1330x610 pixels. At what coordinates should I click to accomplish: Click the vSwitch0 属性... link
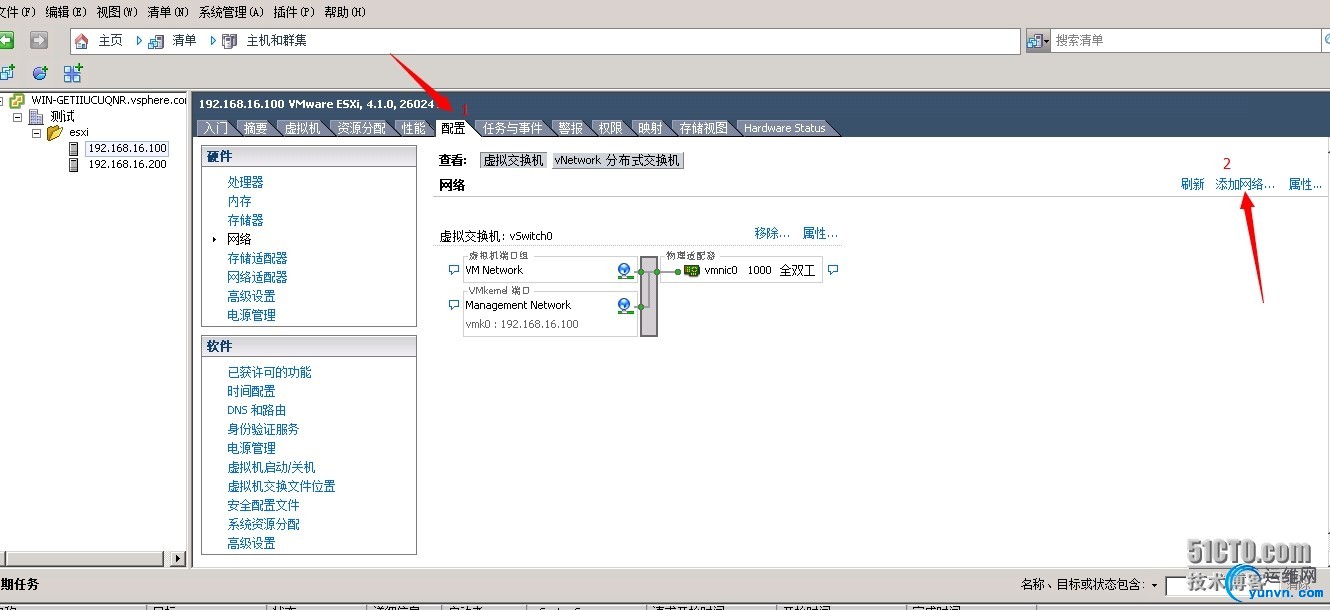point(820,234)
